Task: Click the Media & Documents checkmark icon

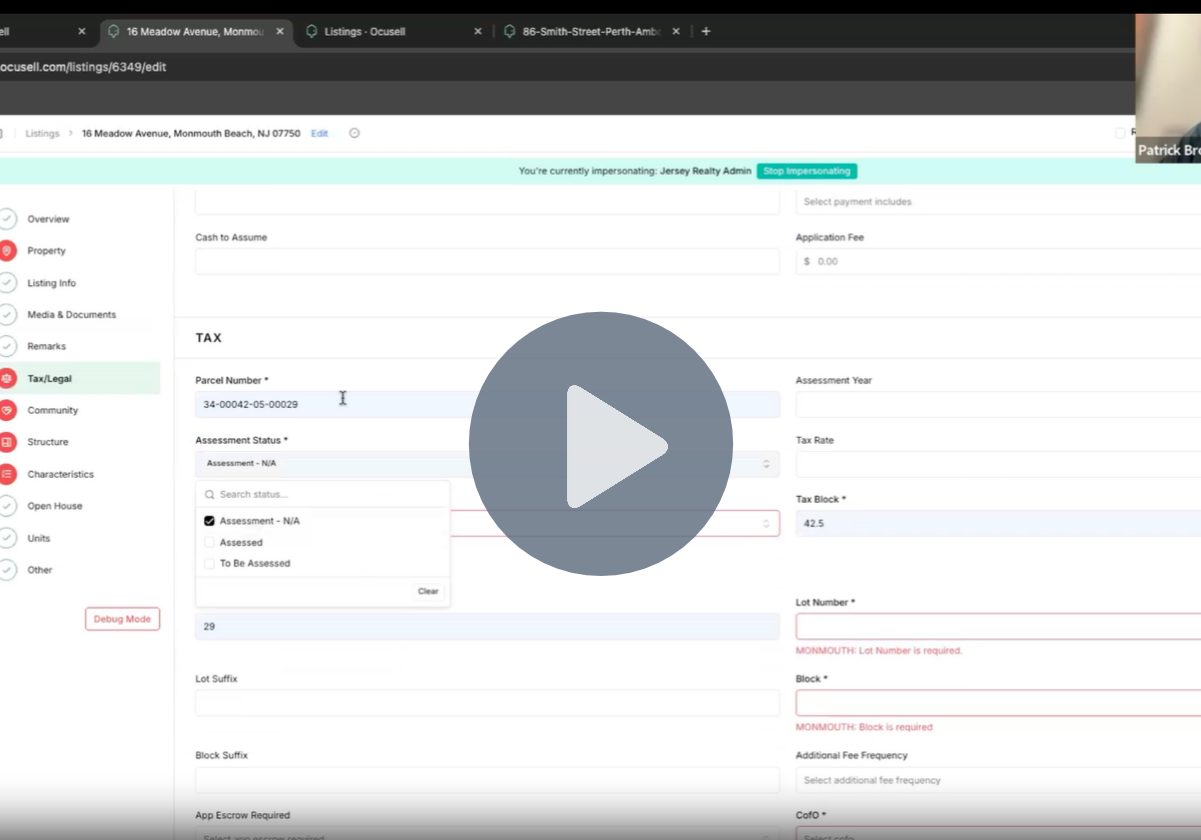Action: coord(7,315)
